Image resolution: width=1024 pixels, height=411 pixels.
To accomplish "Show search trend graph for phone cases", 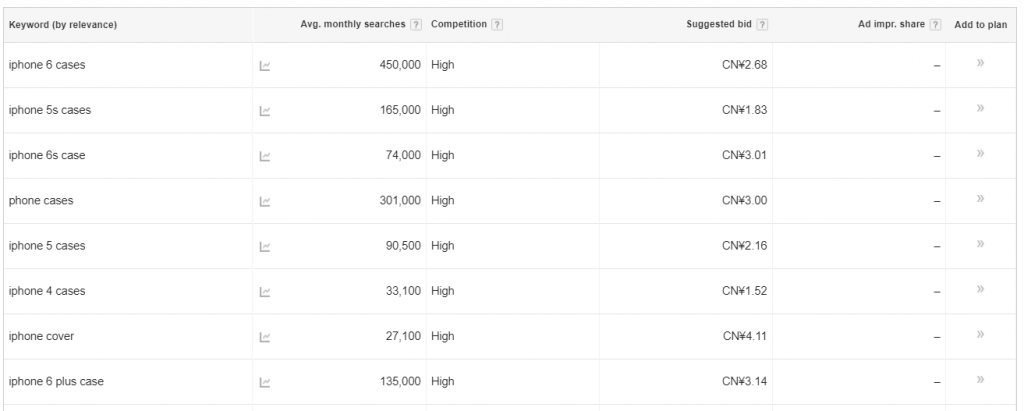I will pyautogui.click(x=265, y=201).
